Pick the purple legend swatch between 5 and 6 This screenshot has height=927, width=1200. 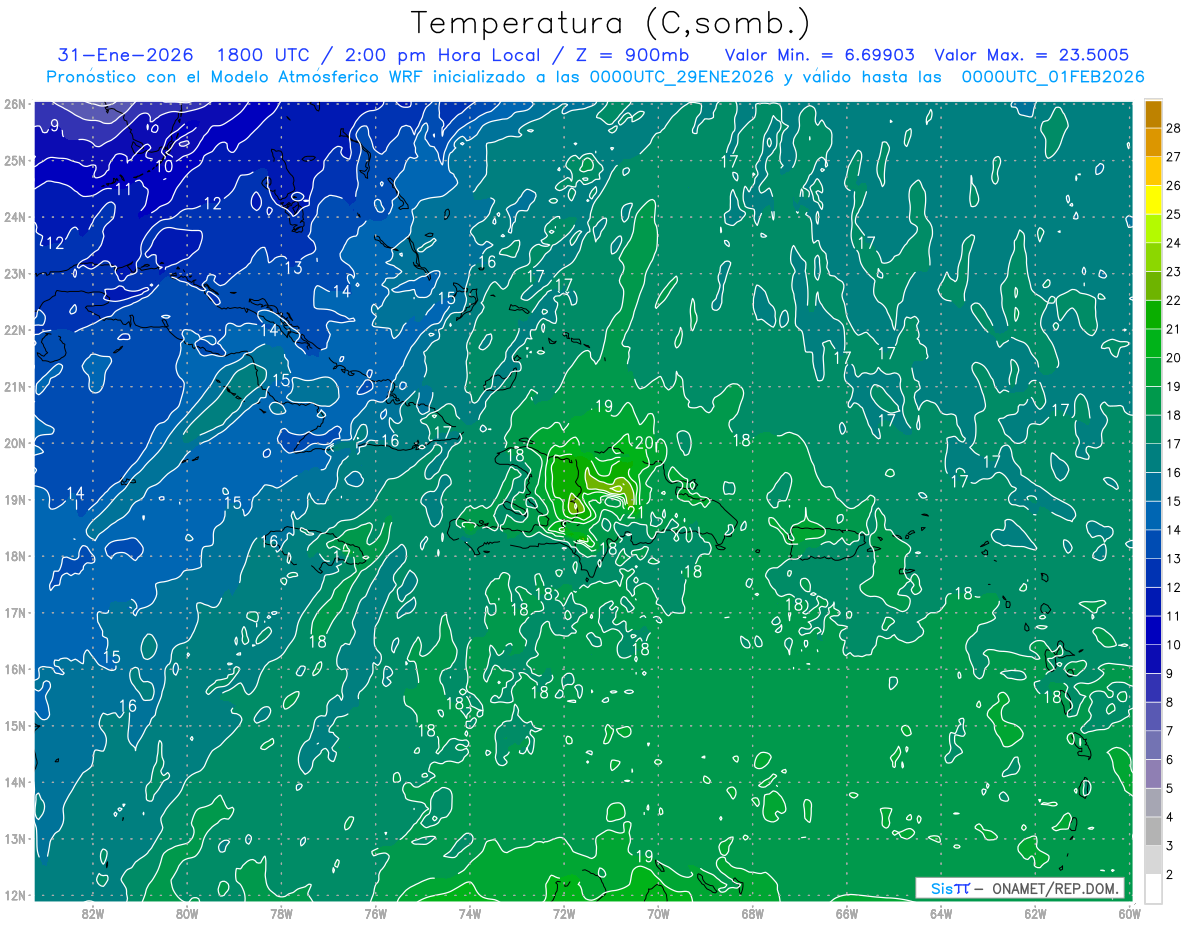pos(1153,774)
